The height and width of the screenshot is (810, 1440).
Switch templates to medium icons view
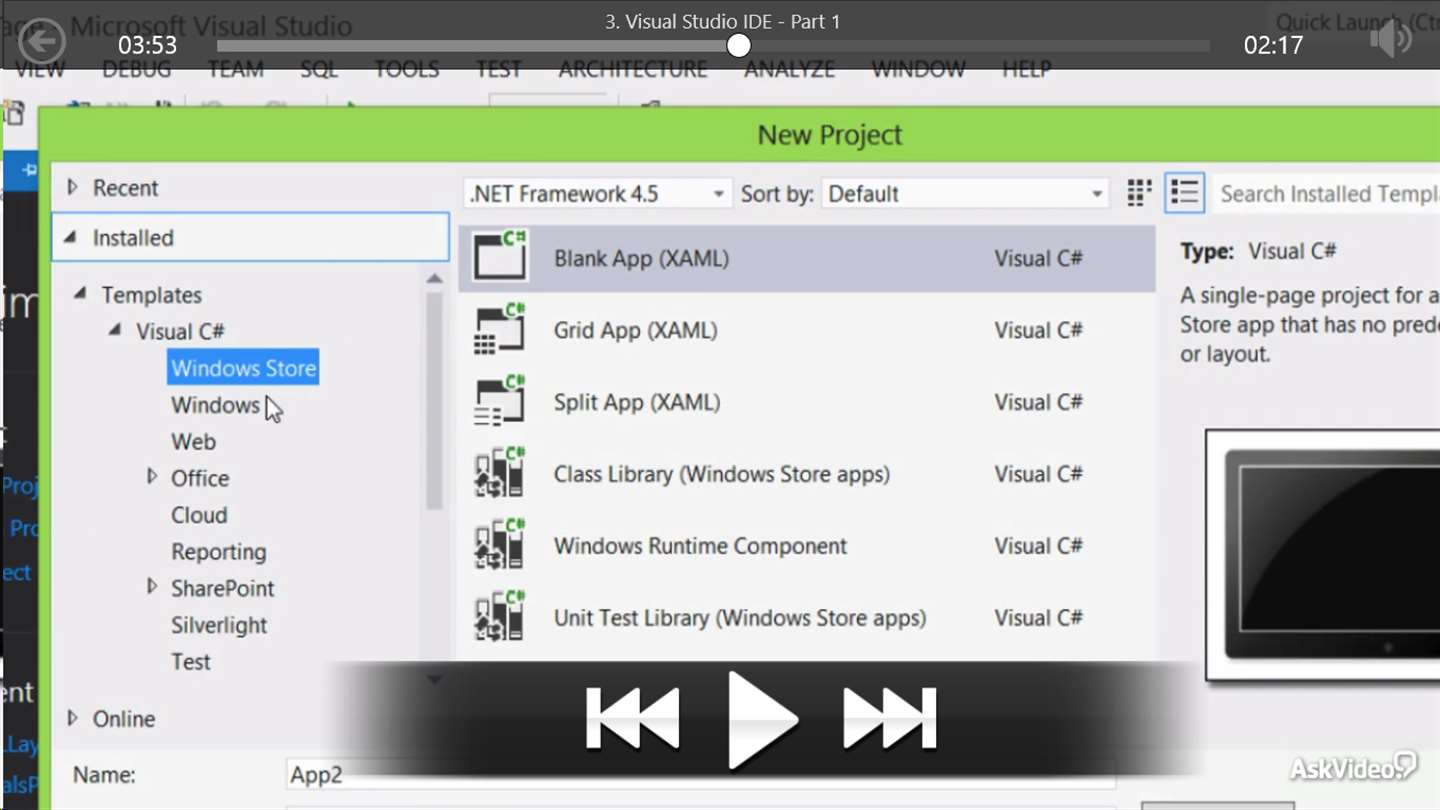1139,193
